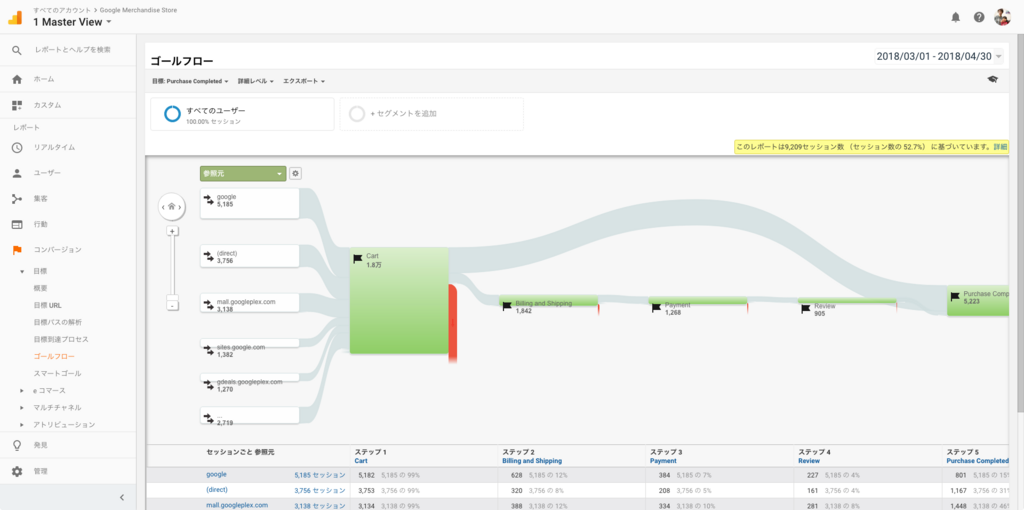Viewport: 1024px width, 510px height.
Task: Click the Purchase Completed flag icon
Action: (955, 296)
